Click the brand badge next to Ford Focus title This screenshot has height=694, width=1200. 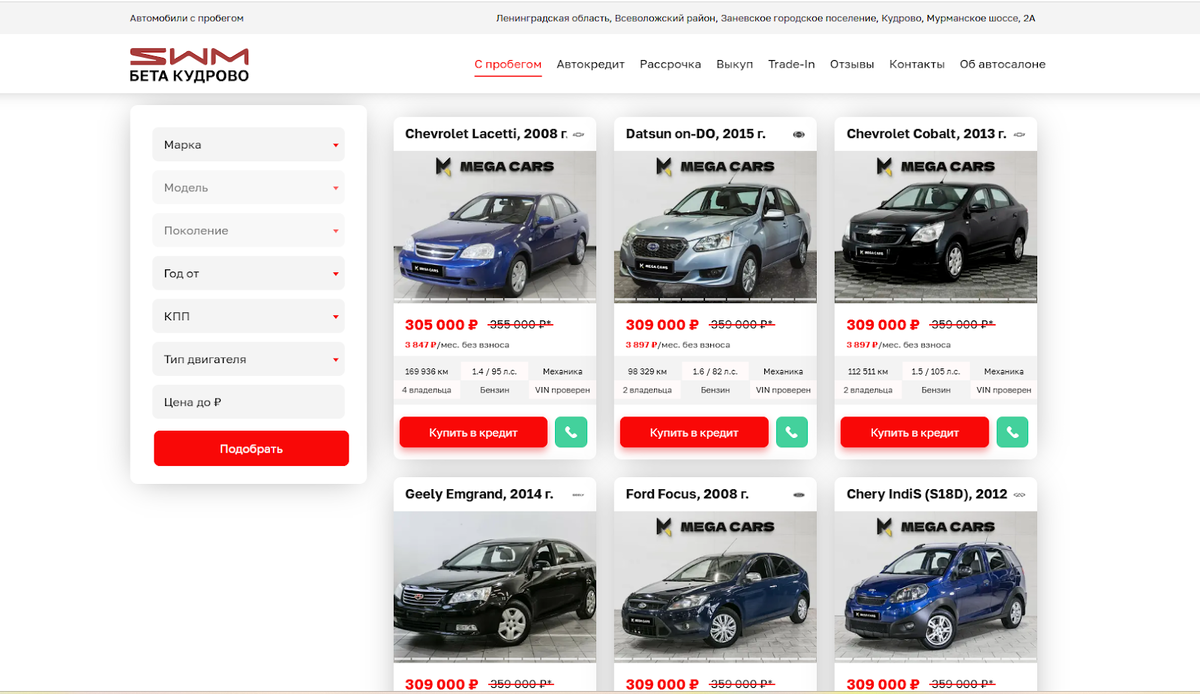coord(799,494)
